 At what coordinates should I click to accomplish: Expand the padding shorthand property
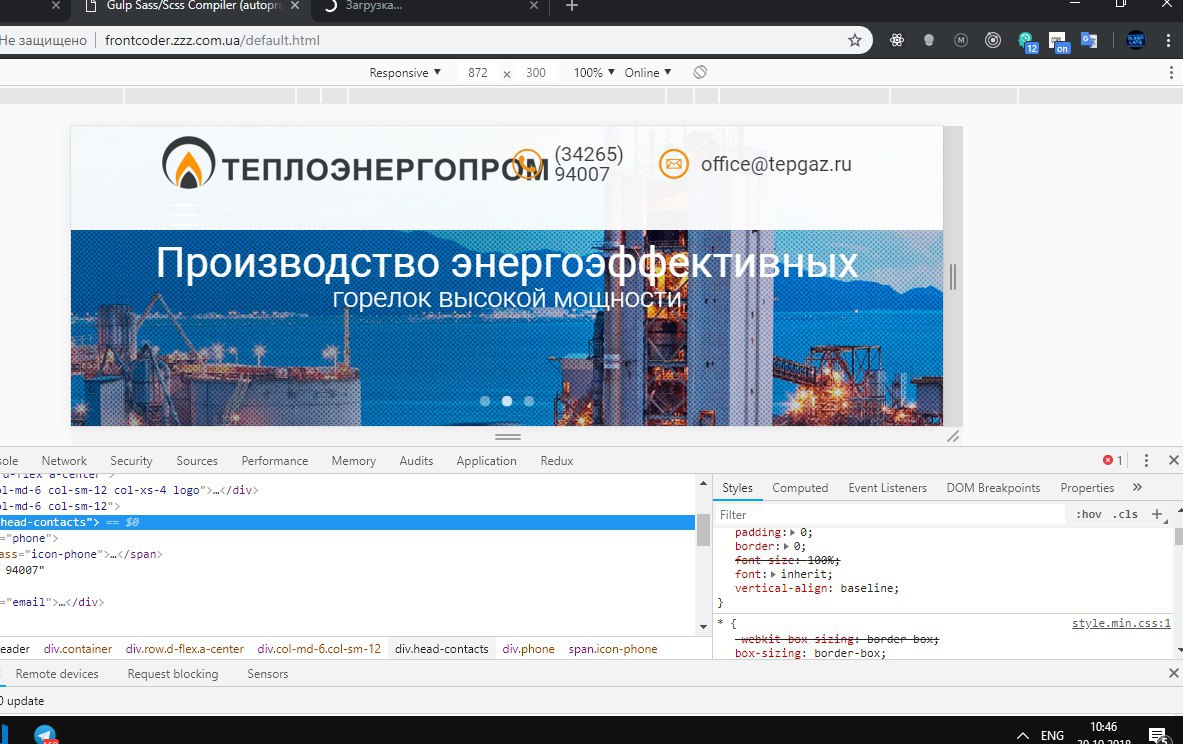point(792,532)
